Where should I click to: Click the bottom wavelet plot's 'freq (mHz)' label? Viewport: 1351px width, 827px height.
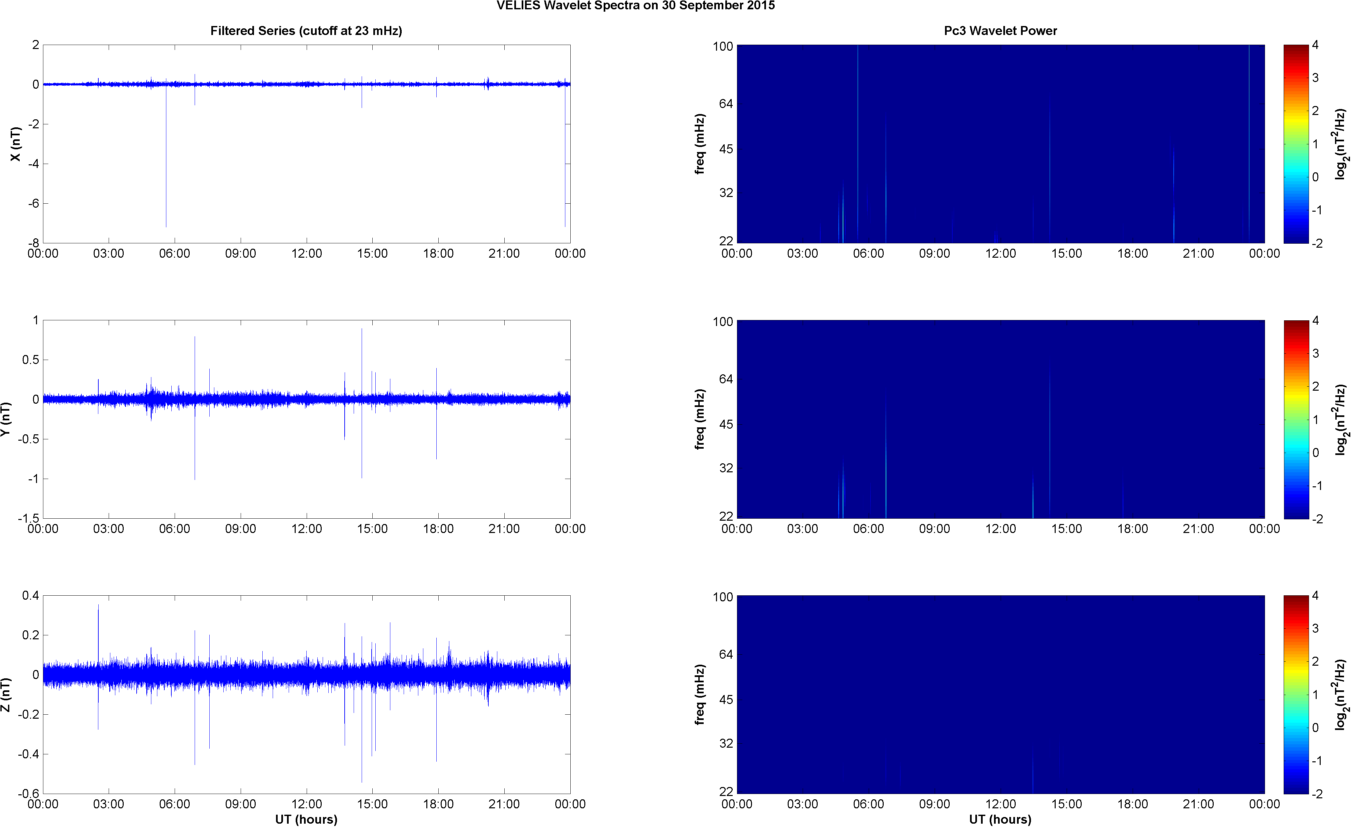702,694
